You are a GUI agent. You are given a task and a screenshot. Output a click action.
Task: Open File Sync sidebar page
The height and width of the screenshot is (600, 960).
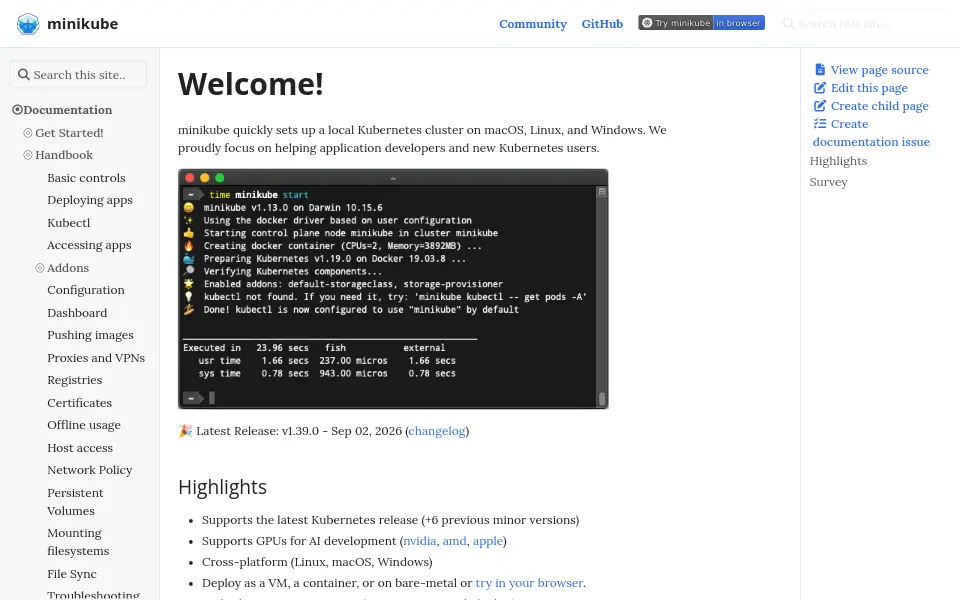click(x=72, y=574)
